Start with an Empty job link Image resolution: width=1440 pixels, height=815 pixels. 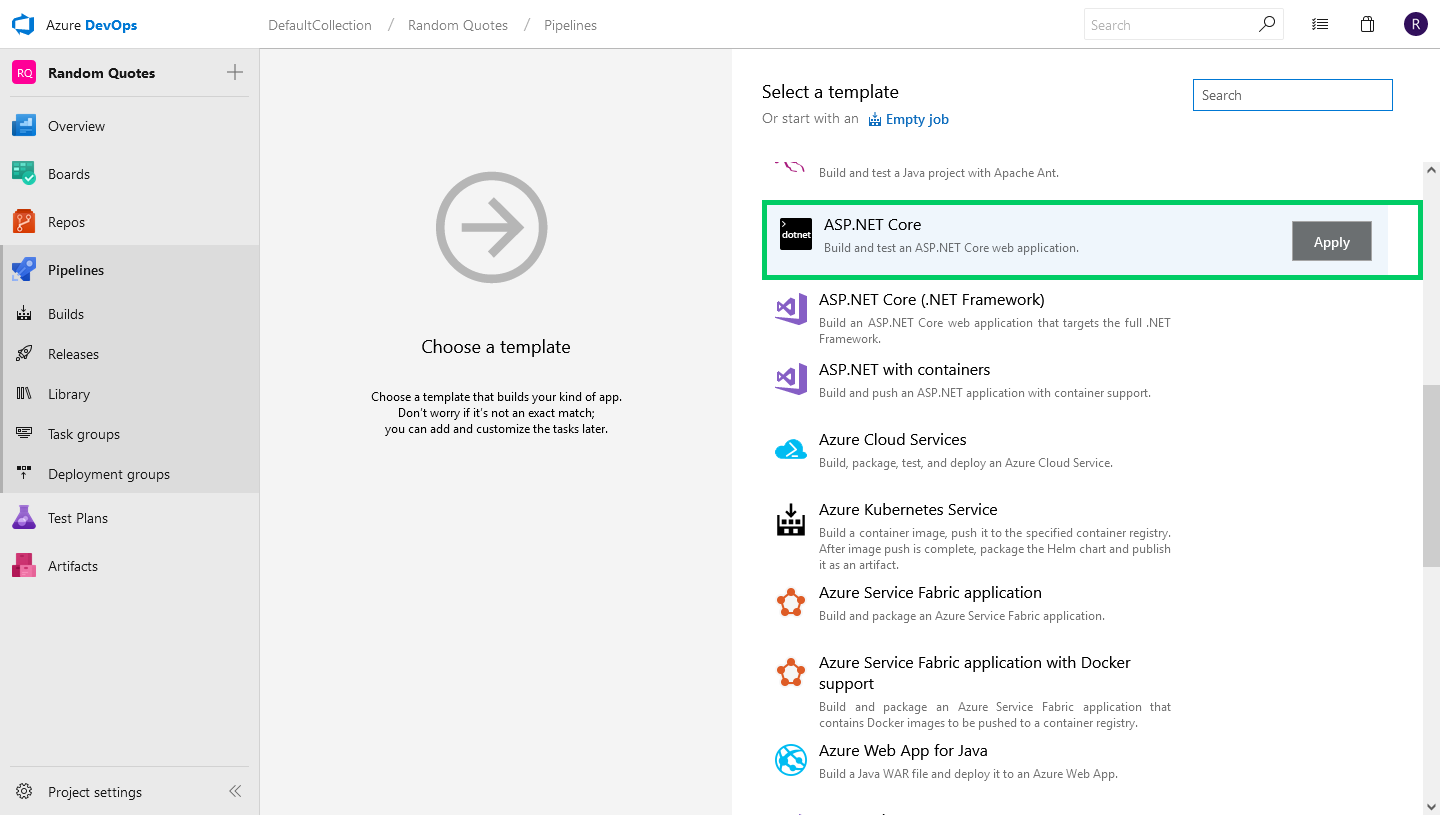[x=908, y=119]
